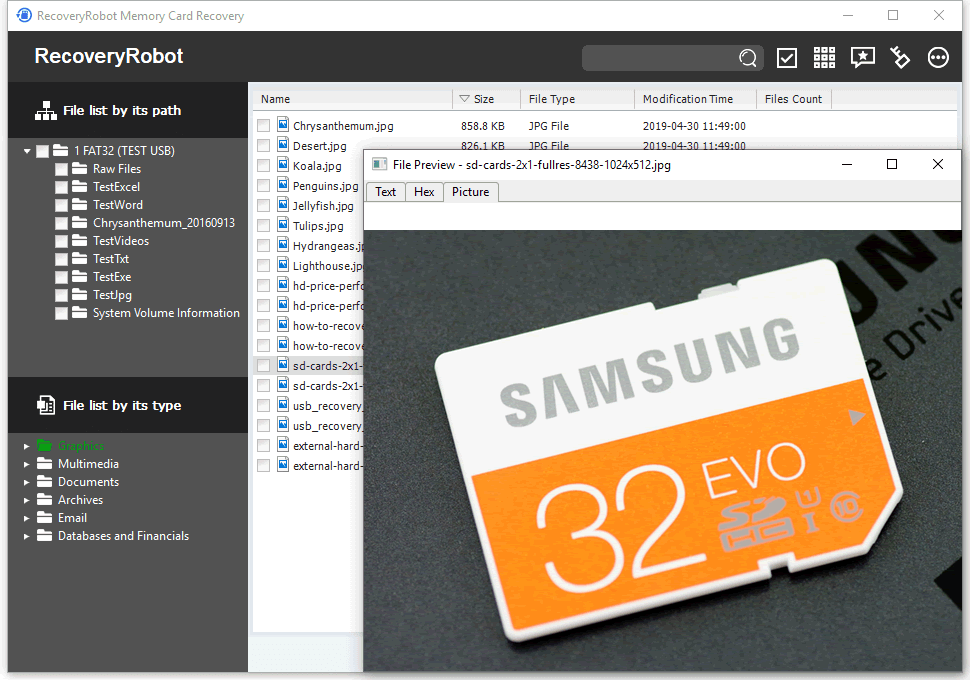Check the TestWord folder checkbox

point(61,205)
